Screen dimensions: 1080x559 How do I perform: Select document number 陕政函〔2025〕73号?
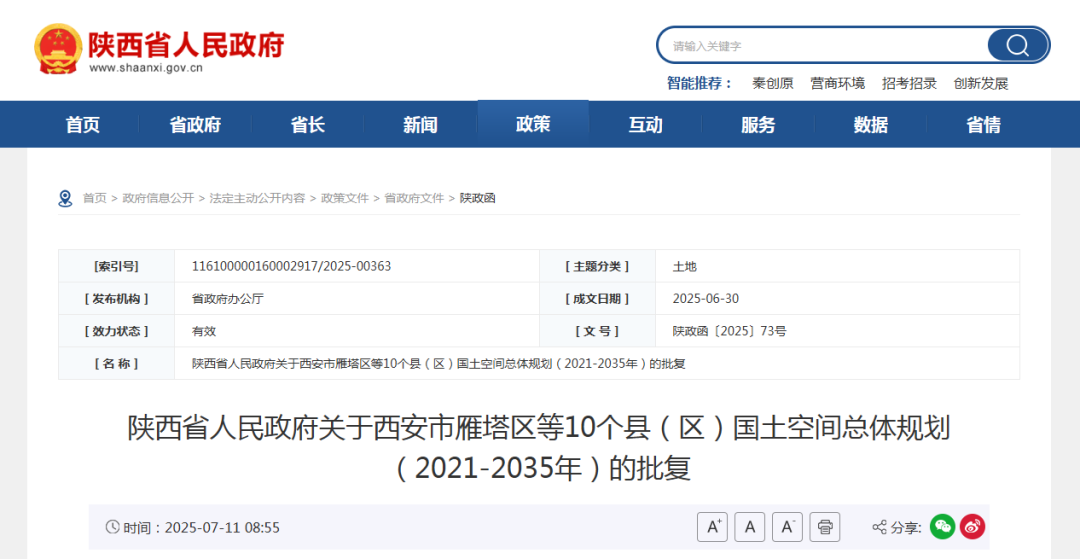[729, 331]
